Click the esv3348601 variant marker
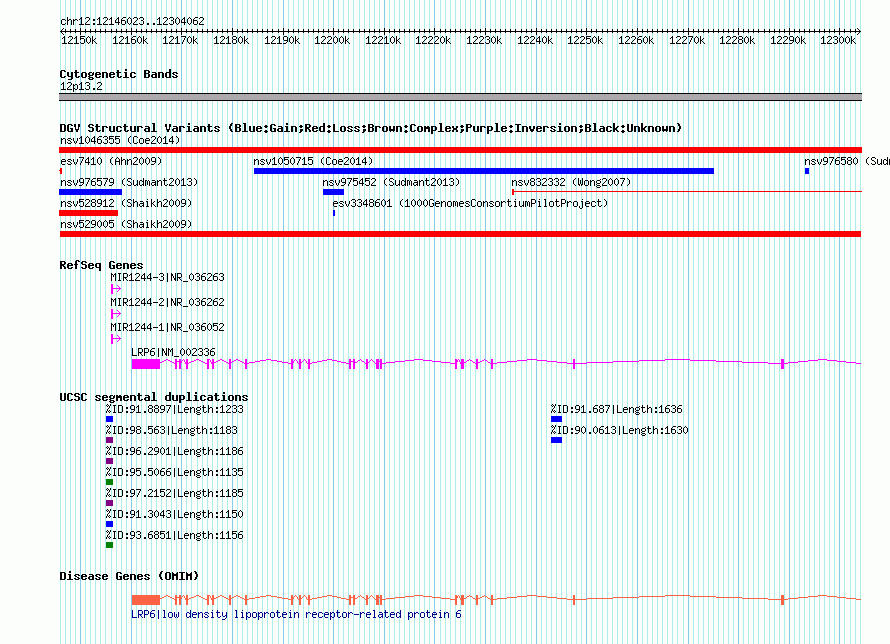Viewport: 890px width, 644px height. coord(334,213)
